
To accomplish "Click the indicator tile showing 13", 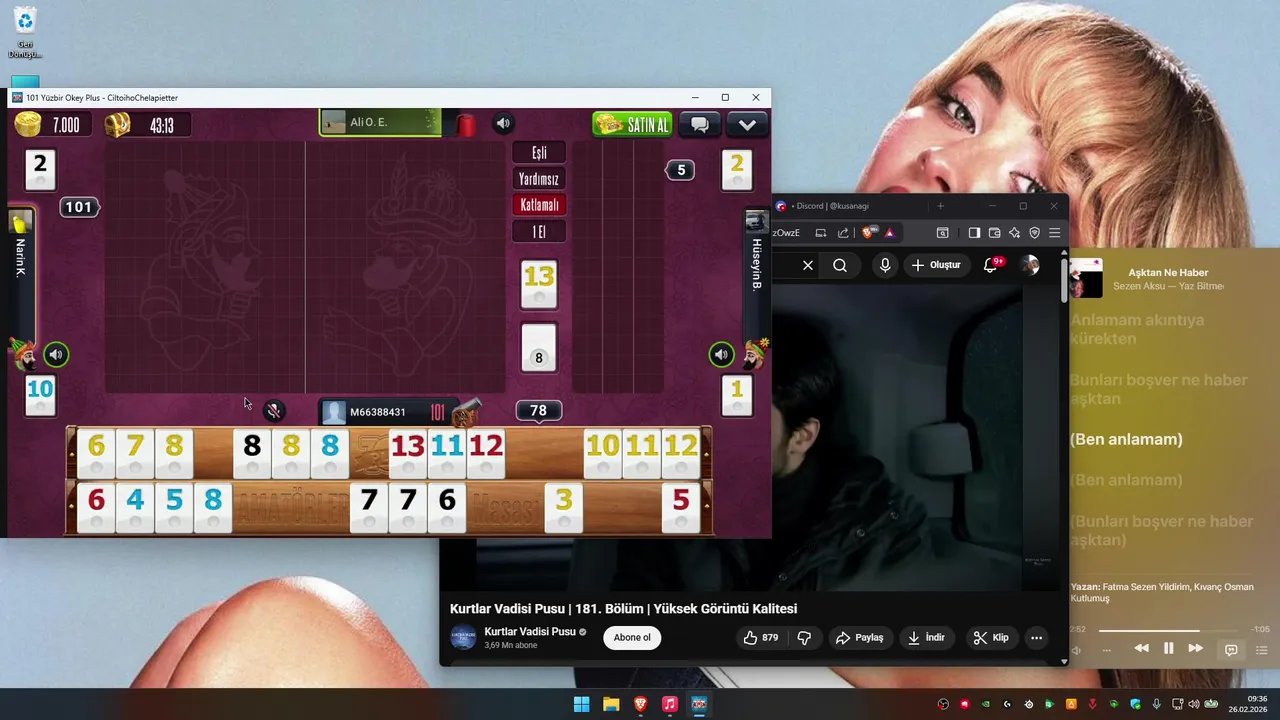I will [539, 284].
